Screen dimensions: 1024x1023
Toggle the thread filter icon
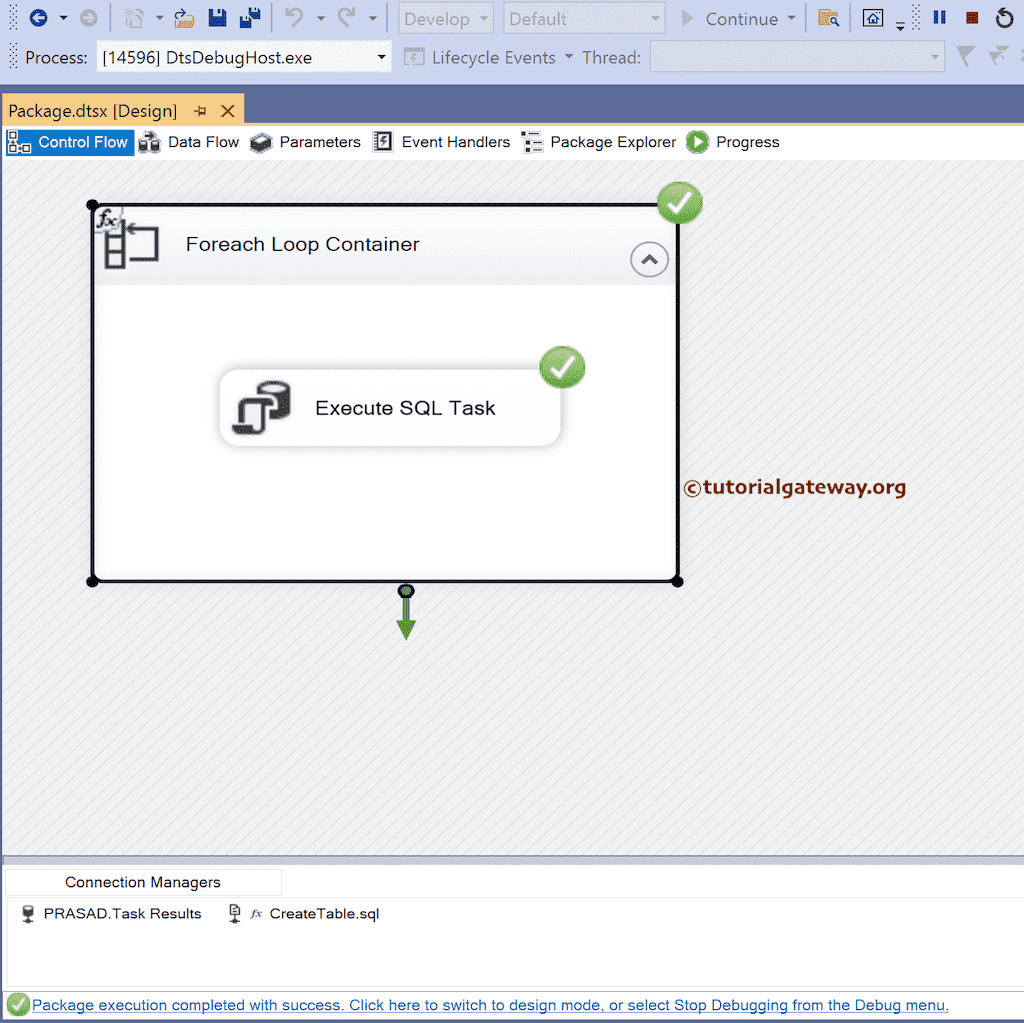pos(965,56)
